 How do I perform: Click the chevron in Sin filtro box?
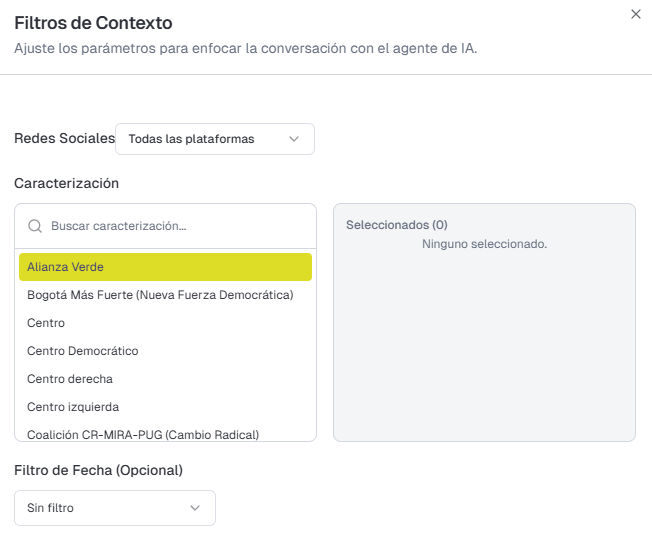click(195, 508)
